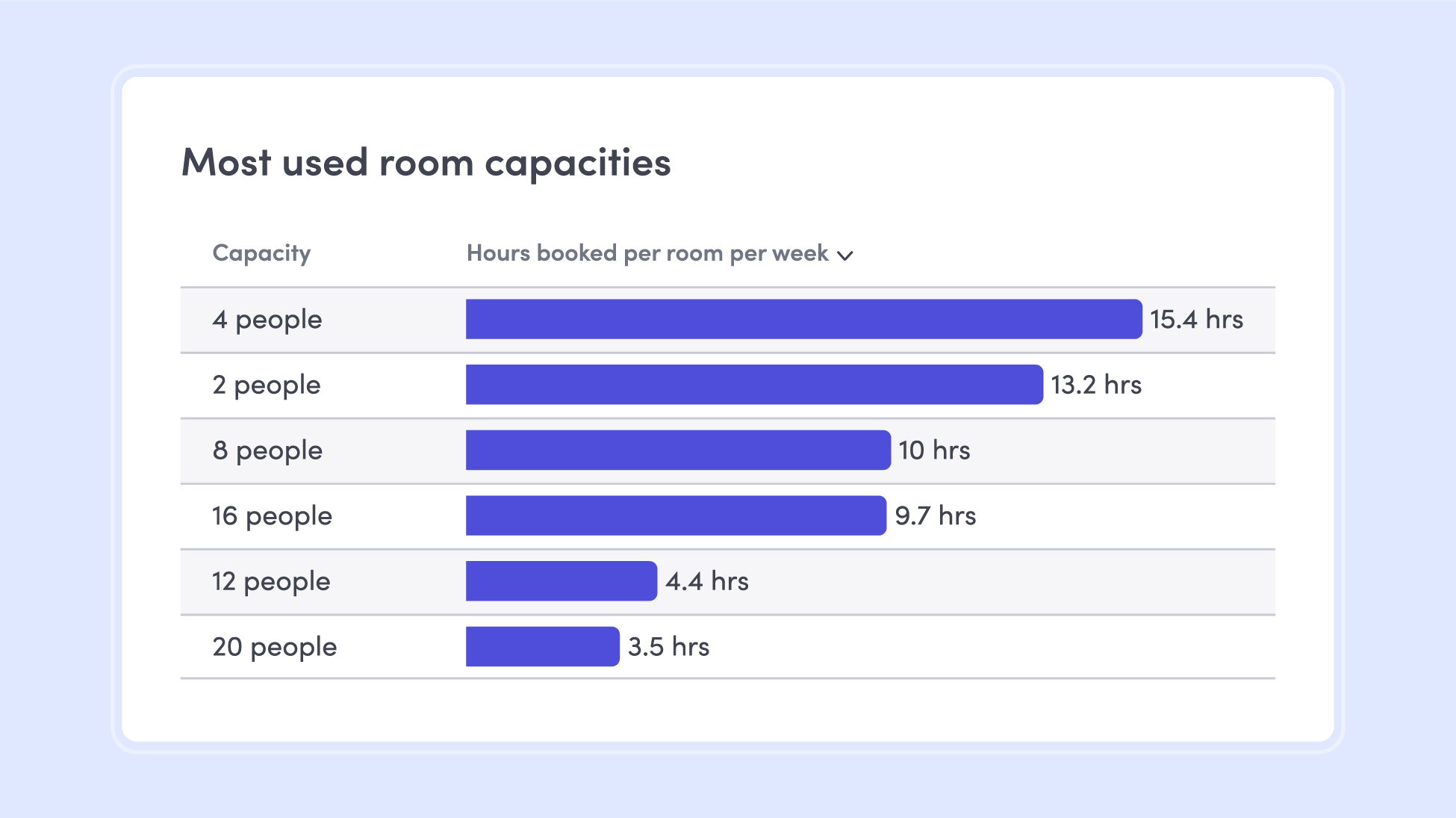Select the 8 people row label
The image size is (1456, 818).
point(267,450)
